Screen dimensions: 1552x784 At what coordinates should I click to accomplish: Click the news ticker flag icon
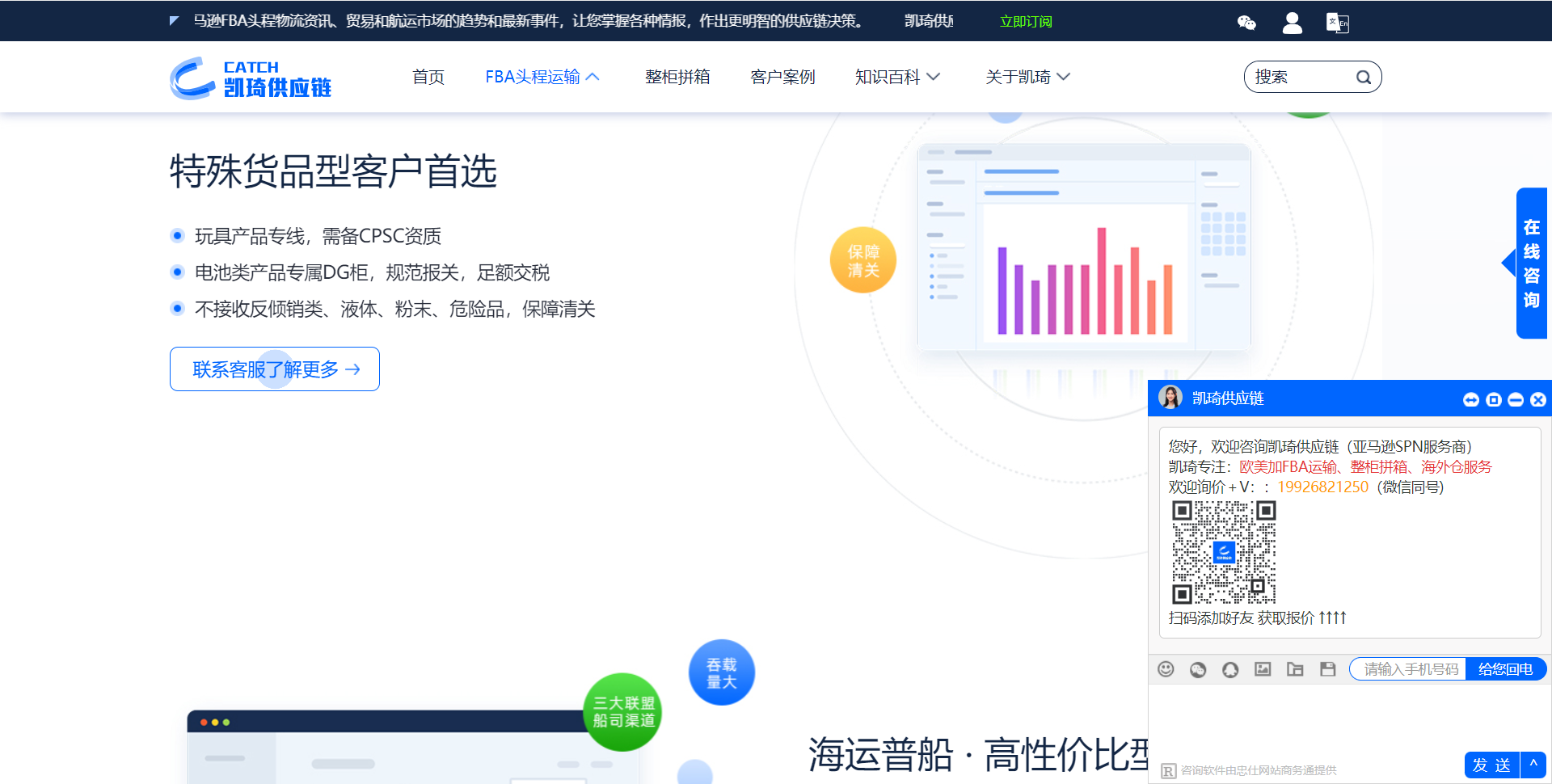click(x=174, y=21)
